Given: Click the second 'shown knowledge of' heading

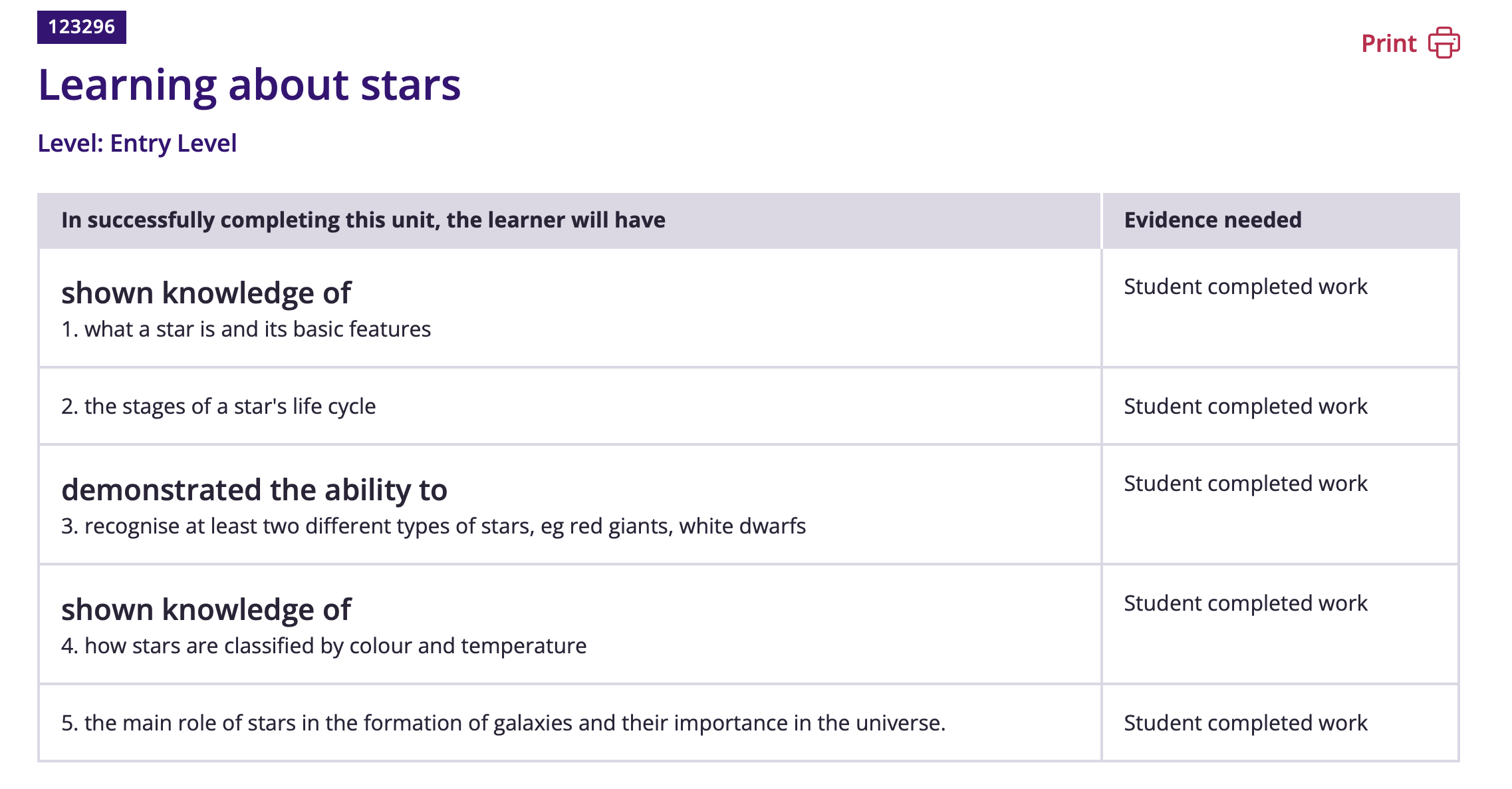Looking at the screenshot, I should tap(205, 610).
